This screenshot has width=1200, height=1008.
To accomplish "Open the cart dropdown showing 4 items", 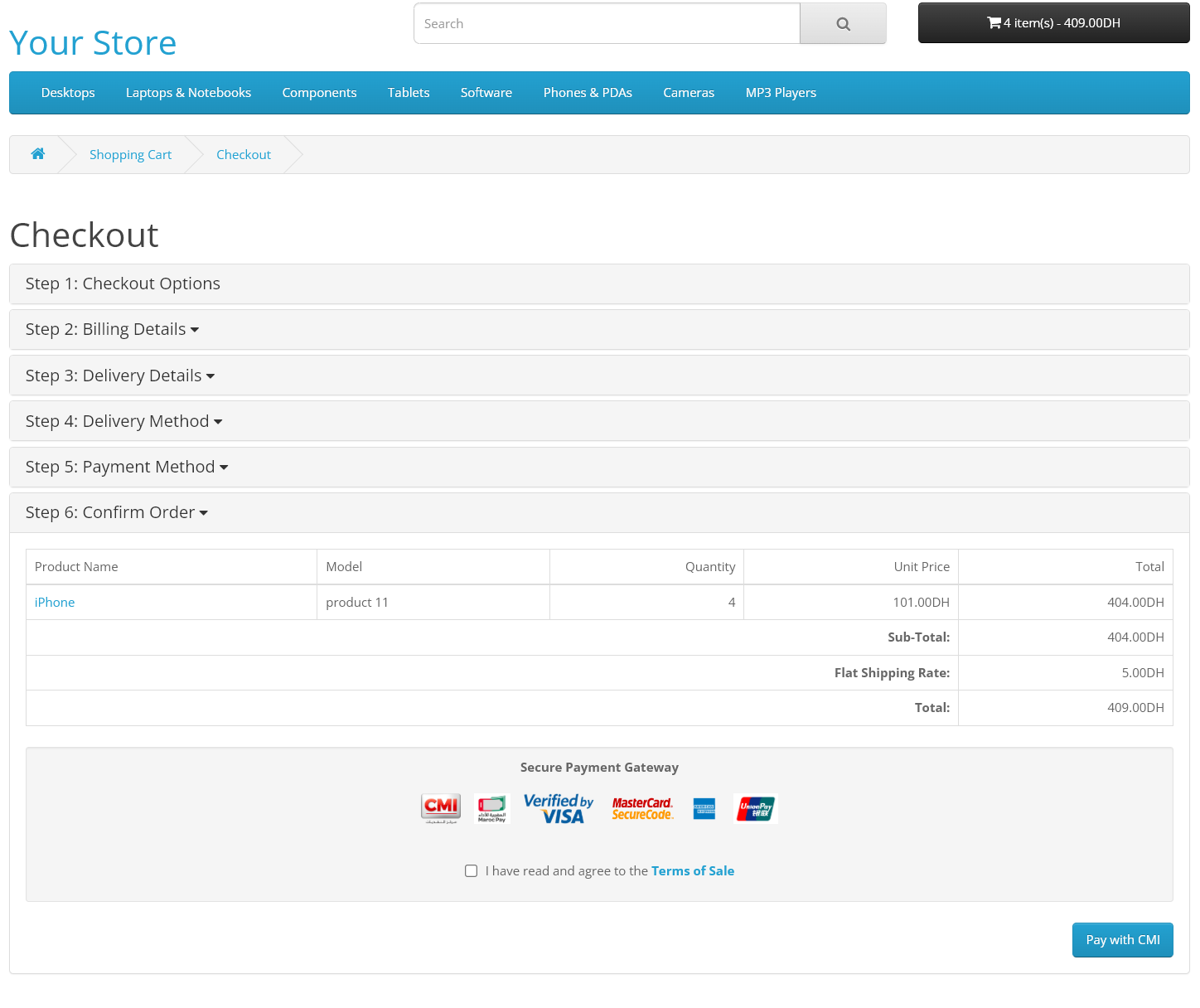I will [x=1053, y=23].
